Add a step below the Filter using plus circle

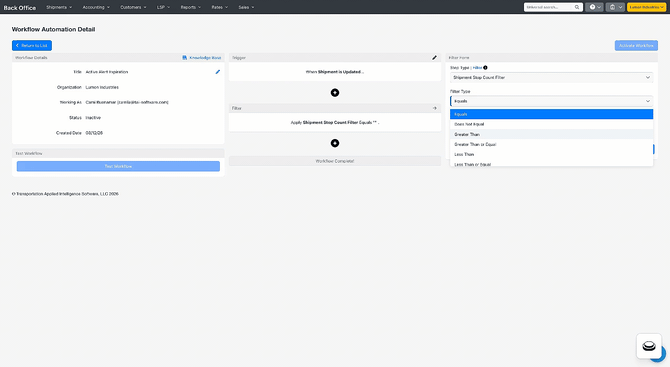(335, 143)
